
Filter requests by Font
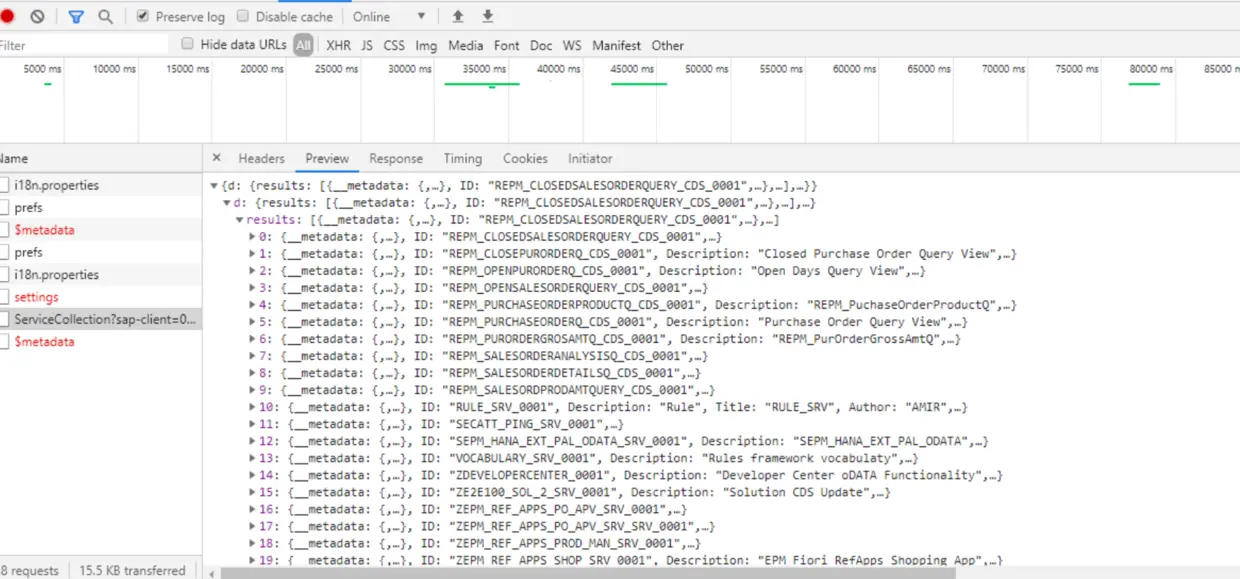(507, 45)
